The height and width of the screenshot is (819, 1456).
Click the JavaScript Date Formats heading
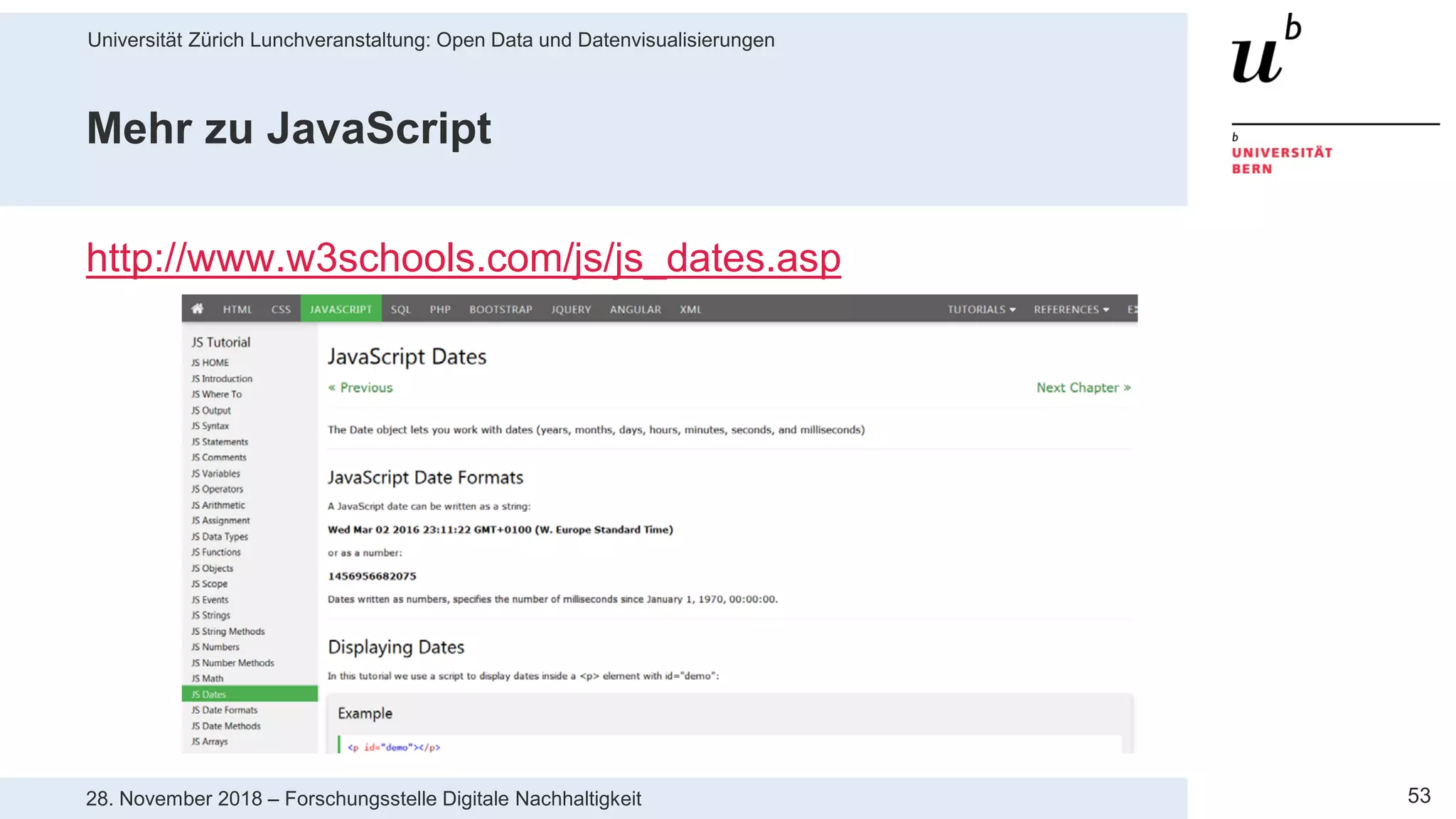425,478
